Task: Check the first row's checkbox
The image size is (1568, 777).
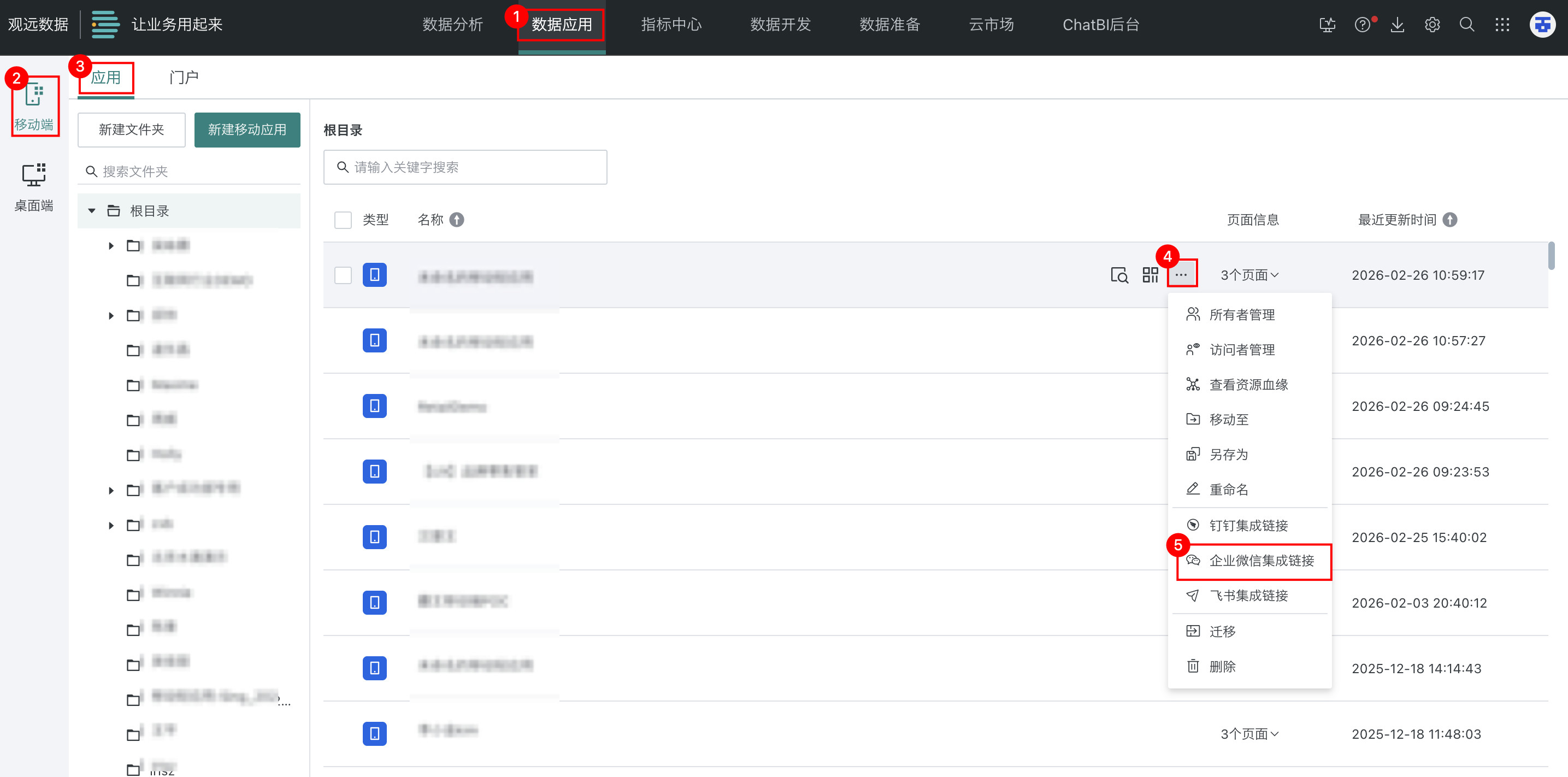Action: [343, 275]
